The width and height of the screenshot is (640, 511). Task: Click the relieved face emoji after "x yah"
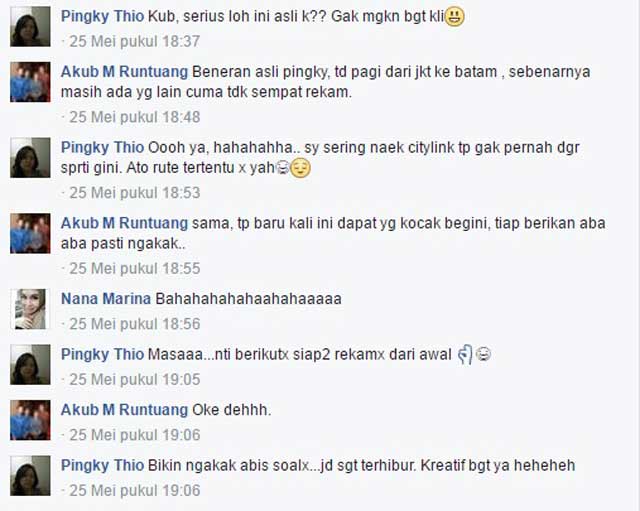click(x=300, y=168)
